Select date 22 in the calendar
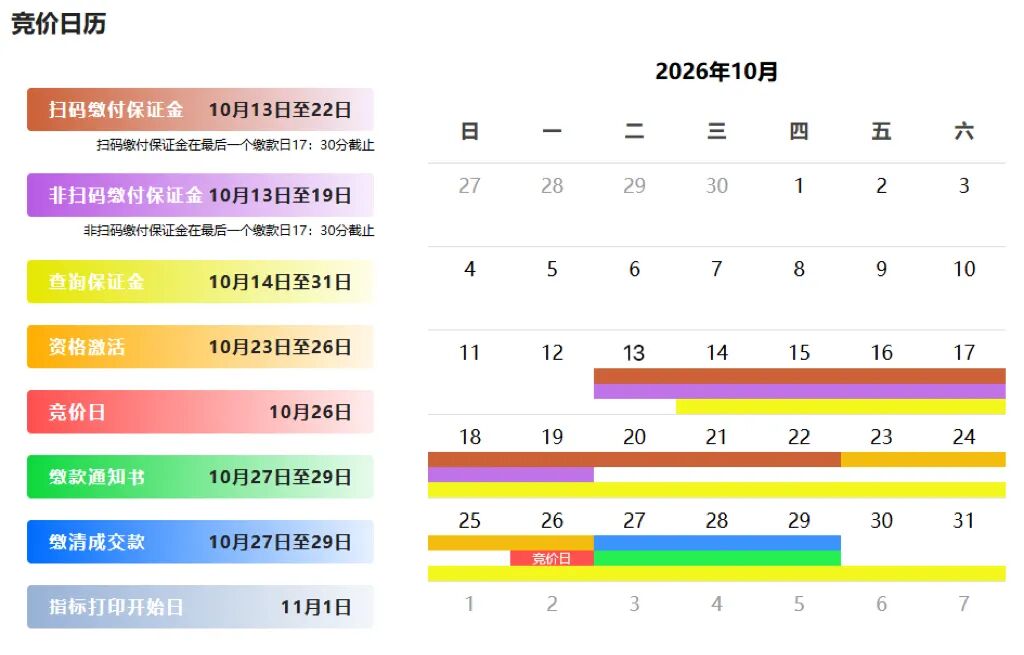This screenshot has width=1024, height=655. pyautogui.click(x=799, y=436)
